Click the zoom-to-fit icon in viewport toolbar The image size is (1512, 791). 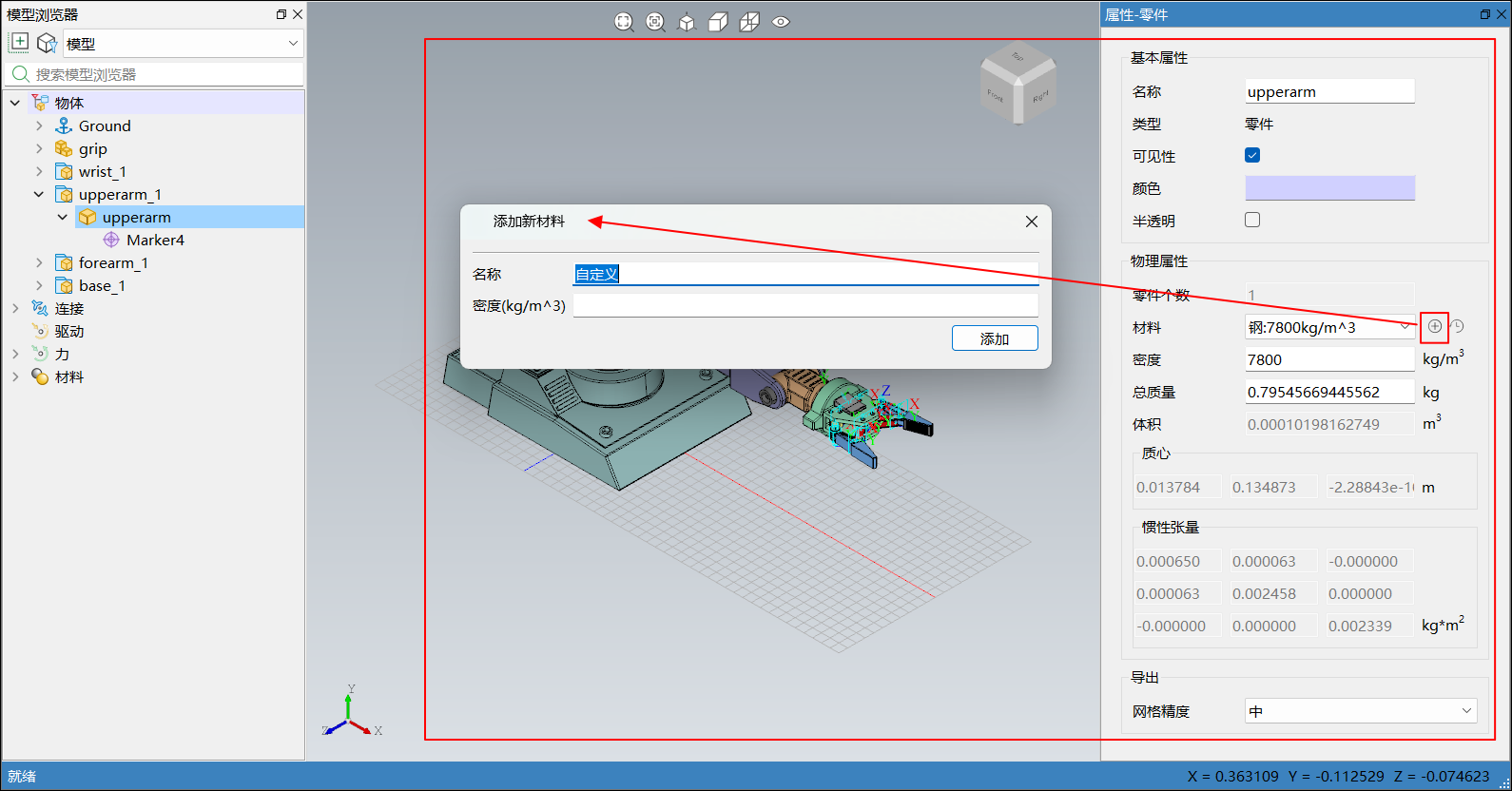click(624, 22)
